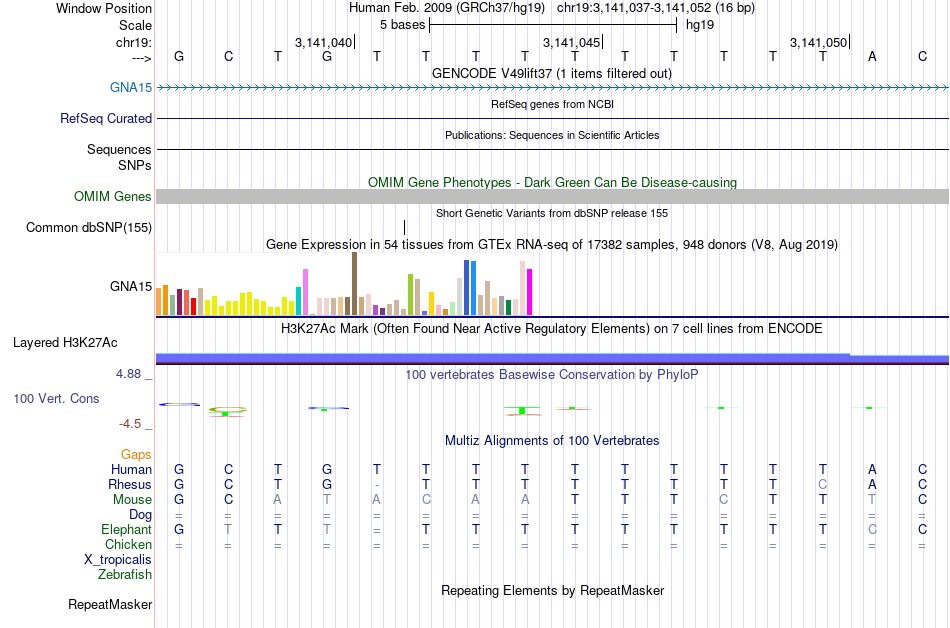
Task: Click the Zebrafish species label
Action: 125,574
